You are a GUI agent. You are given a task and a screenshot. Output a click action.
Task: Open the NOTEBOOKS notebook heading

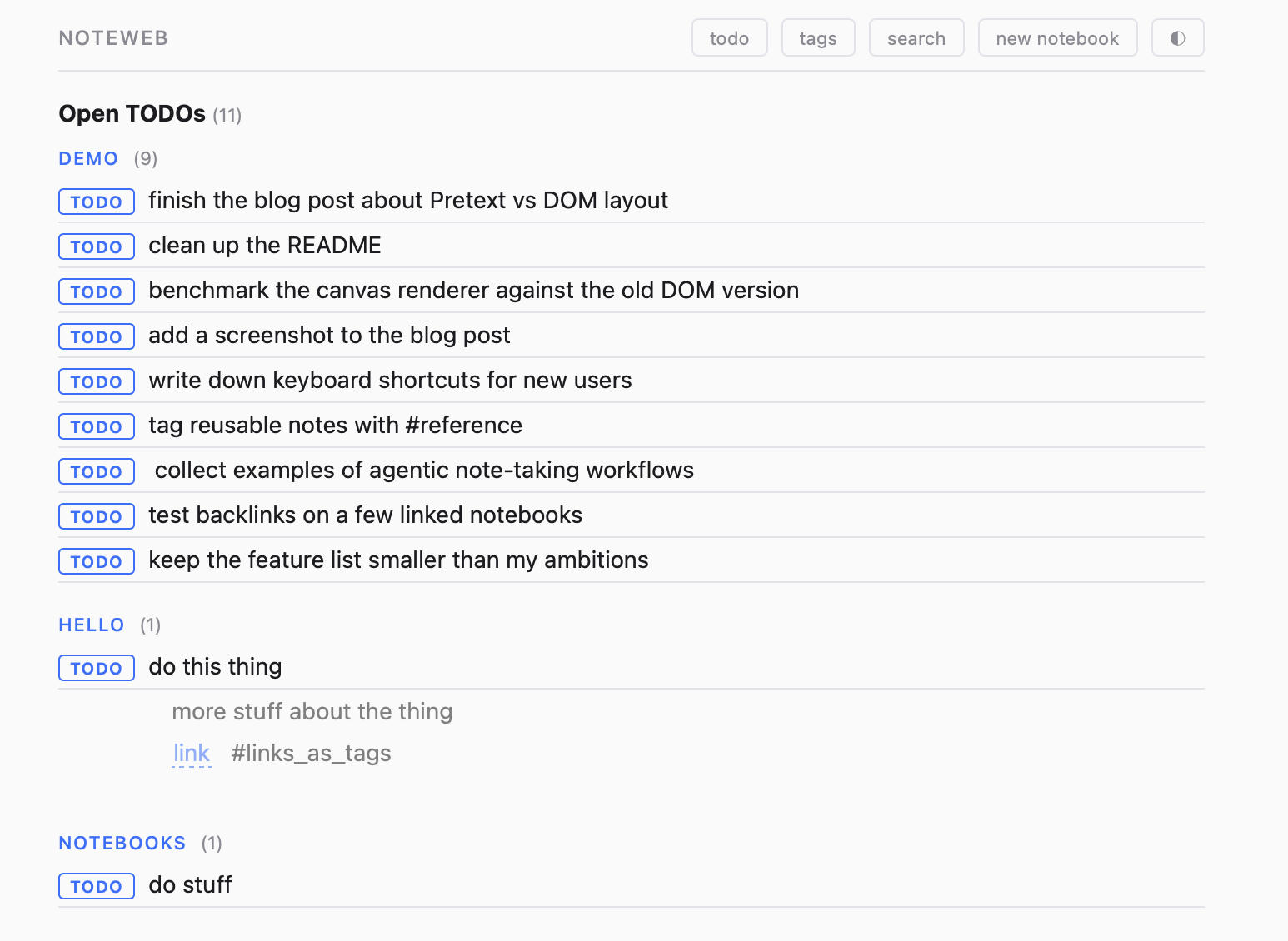click(x=122, y=843)
